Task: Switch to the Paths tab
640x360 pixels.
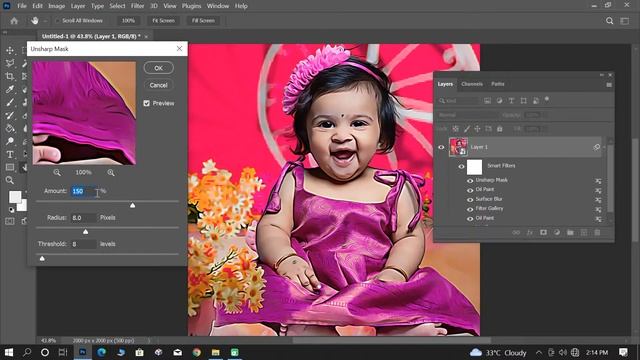Action: click(498, 84)
